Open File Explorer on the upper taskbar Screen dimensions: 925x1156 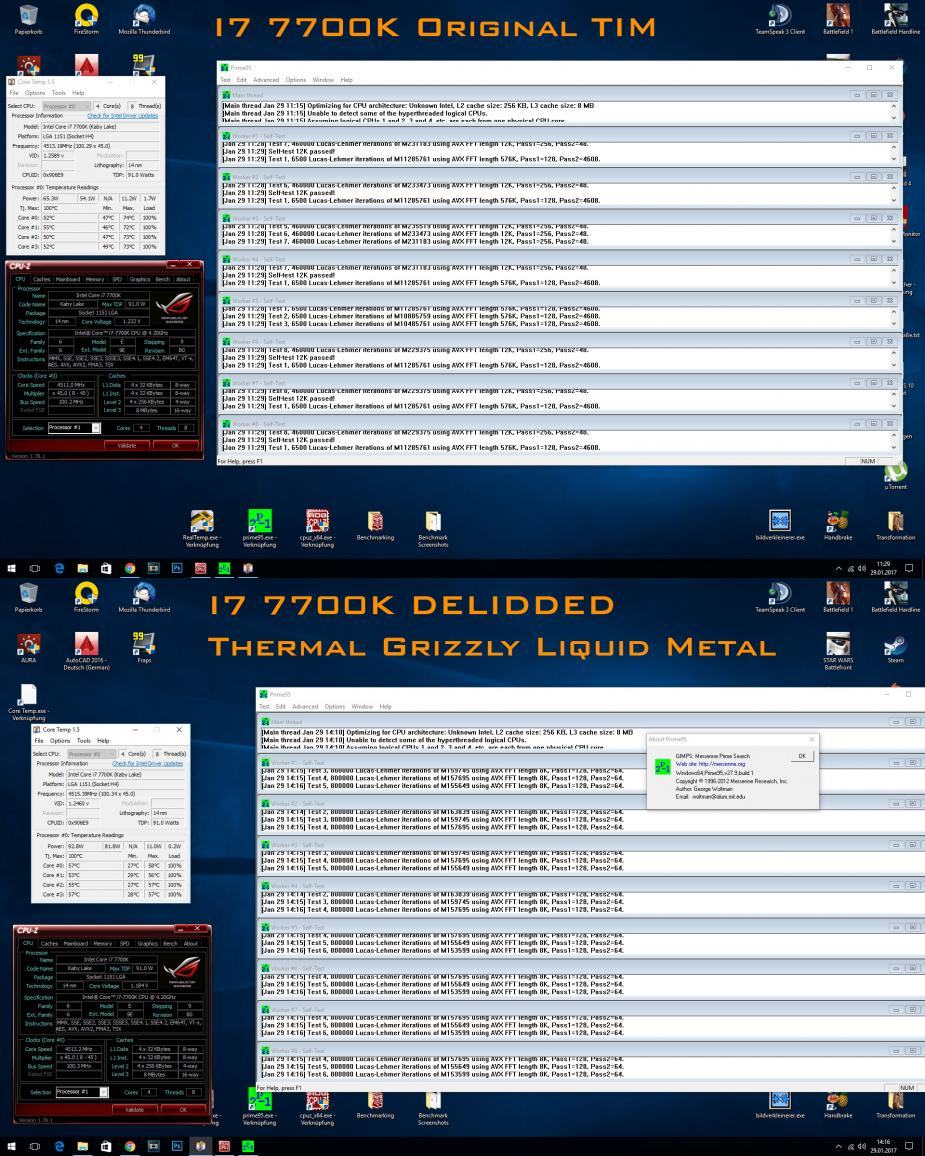pyautogui.click(x=83, y=568)
